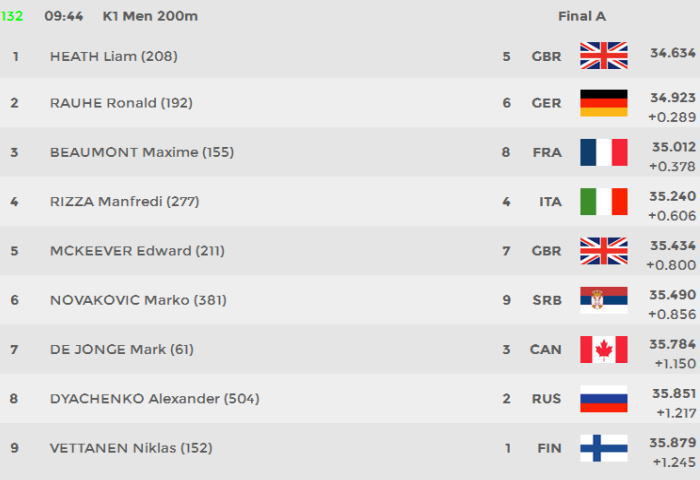The width and height of the screenshot is (700, 480).
Task: Click the Canadian maple leaf flag
Action: pyautogui.click(x=604, y=349)
